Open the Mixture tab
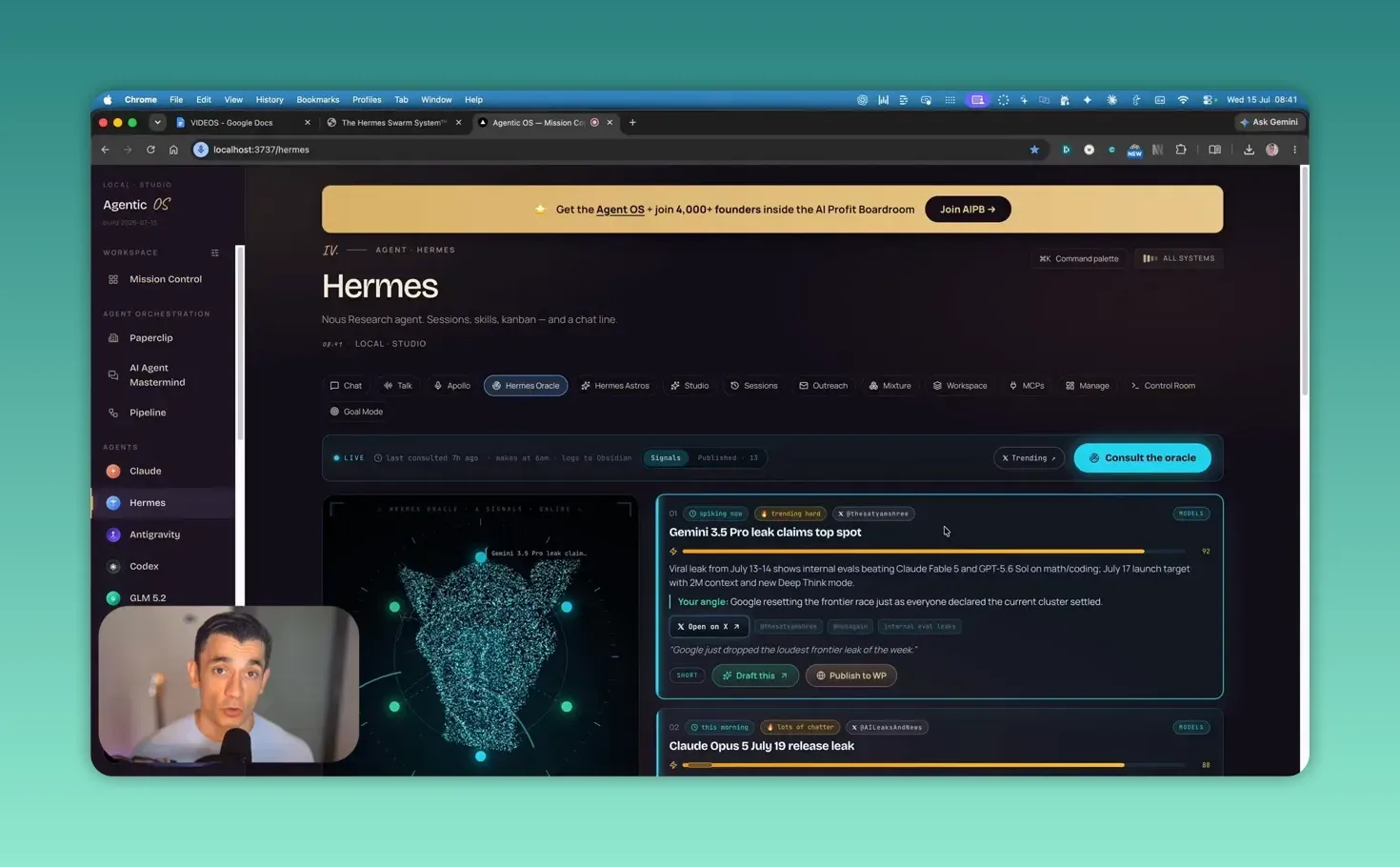Screen dimensions: 1400x867 click(890, 386)
